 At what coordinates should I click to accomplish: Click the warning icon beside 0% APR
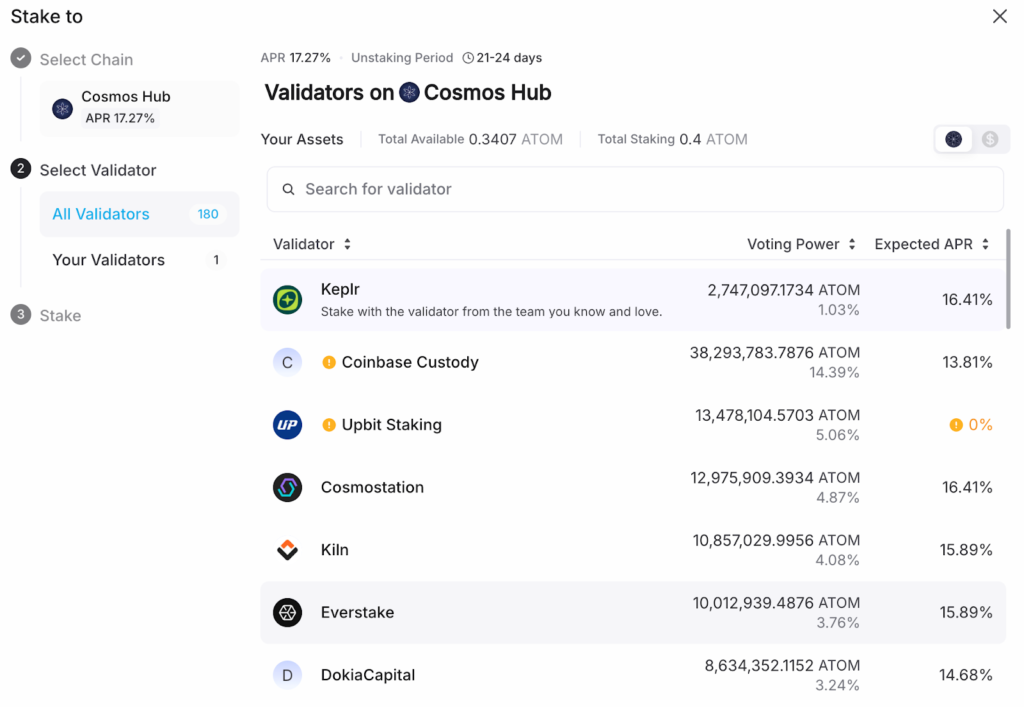point(956,425)
